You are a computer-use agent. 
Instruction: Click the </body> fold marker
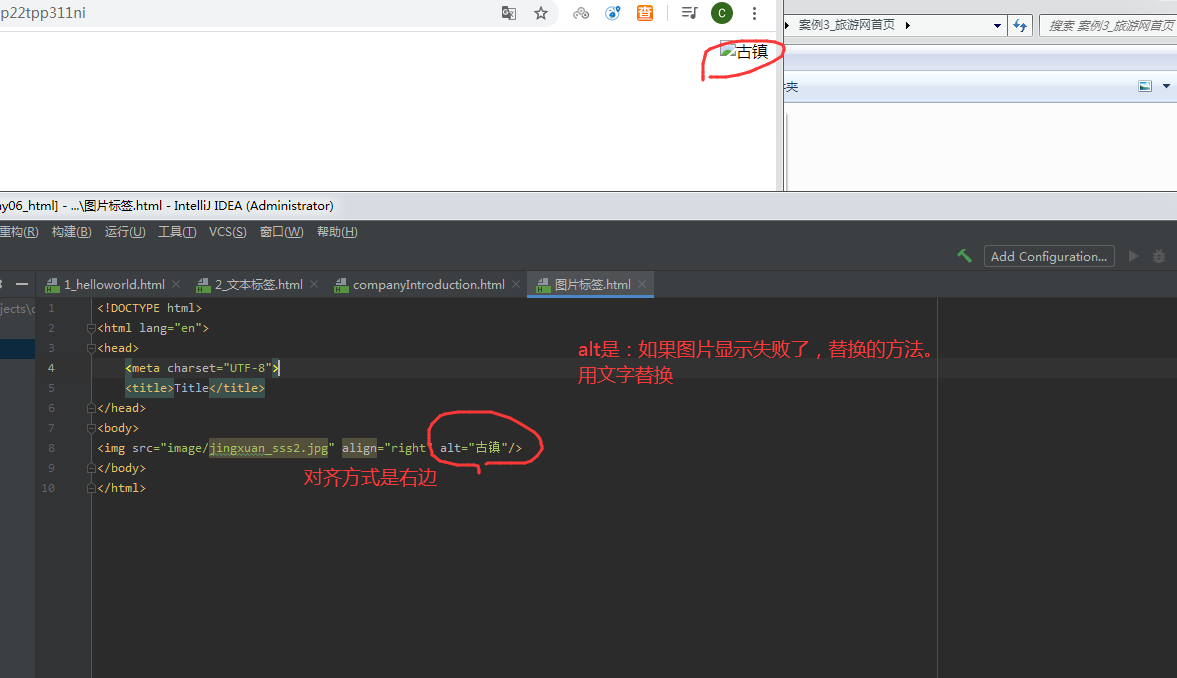coord(91,468)
